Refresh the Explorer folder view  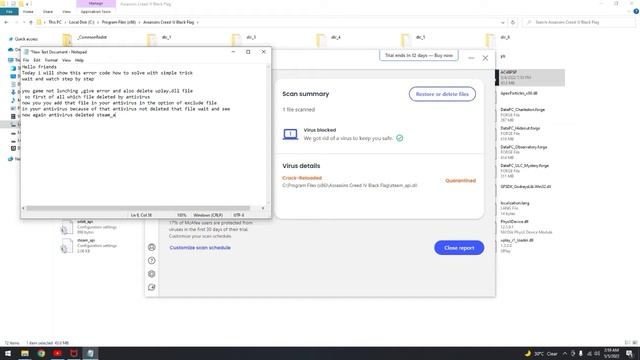[x=513, y=22]
